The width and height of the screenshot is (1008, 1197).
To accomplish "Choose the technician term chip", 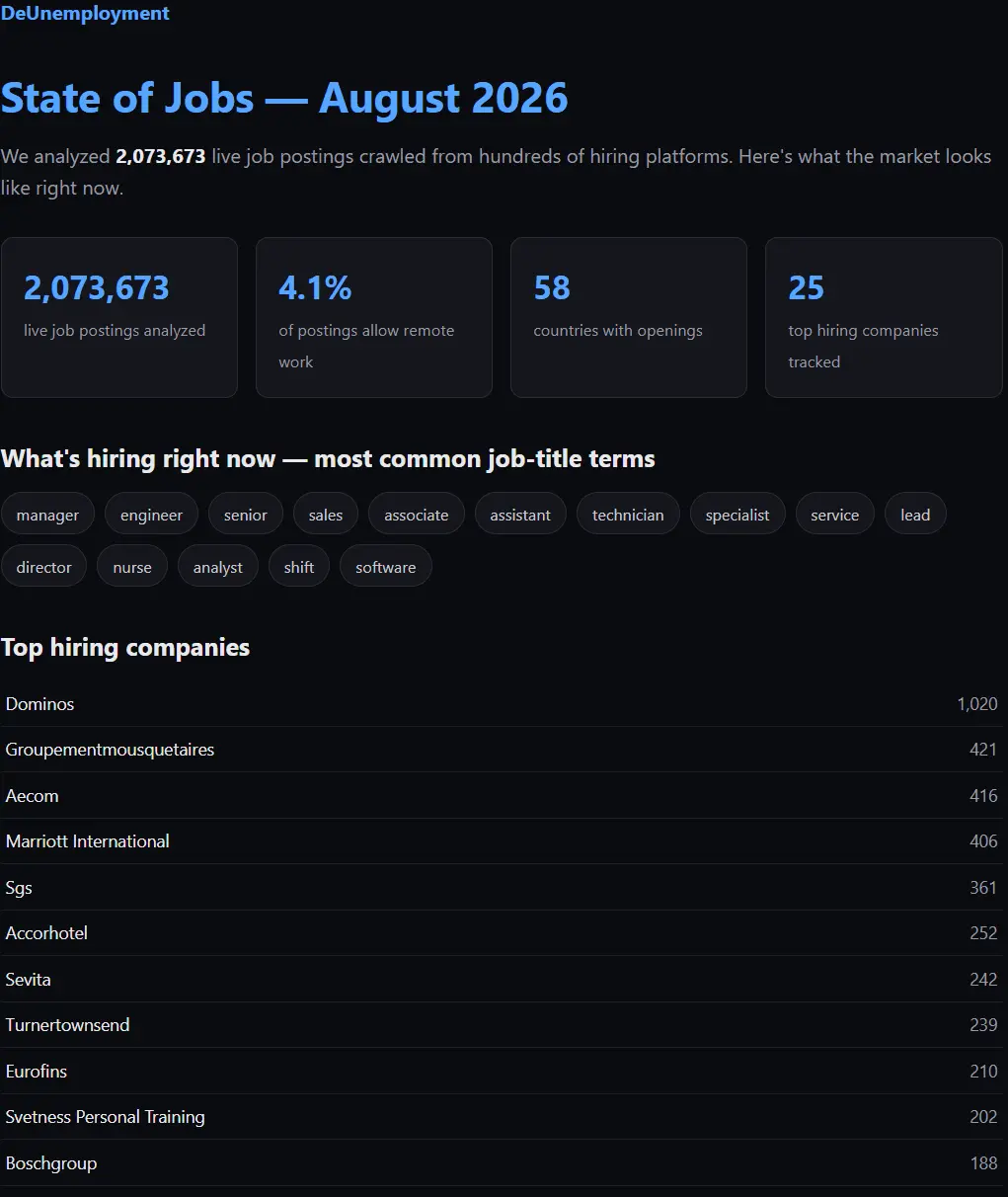I will click(628, 515).
